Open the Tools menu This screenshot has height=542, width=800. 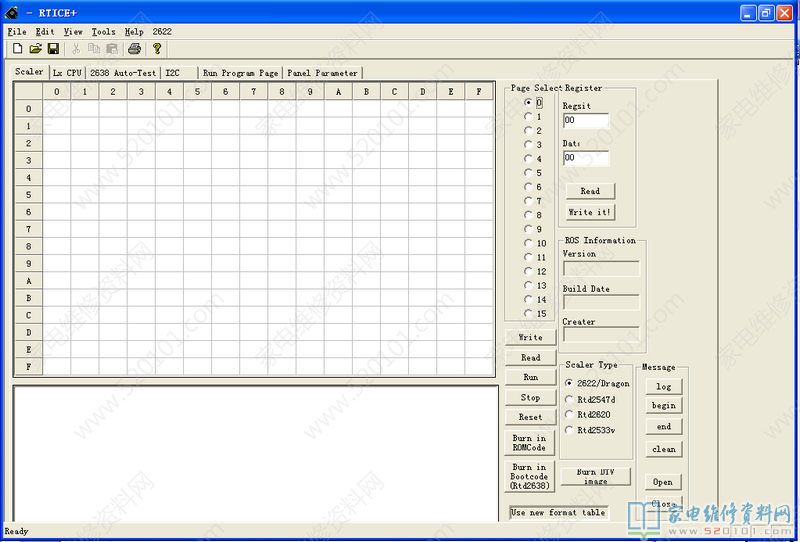coord(103,32)
